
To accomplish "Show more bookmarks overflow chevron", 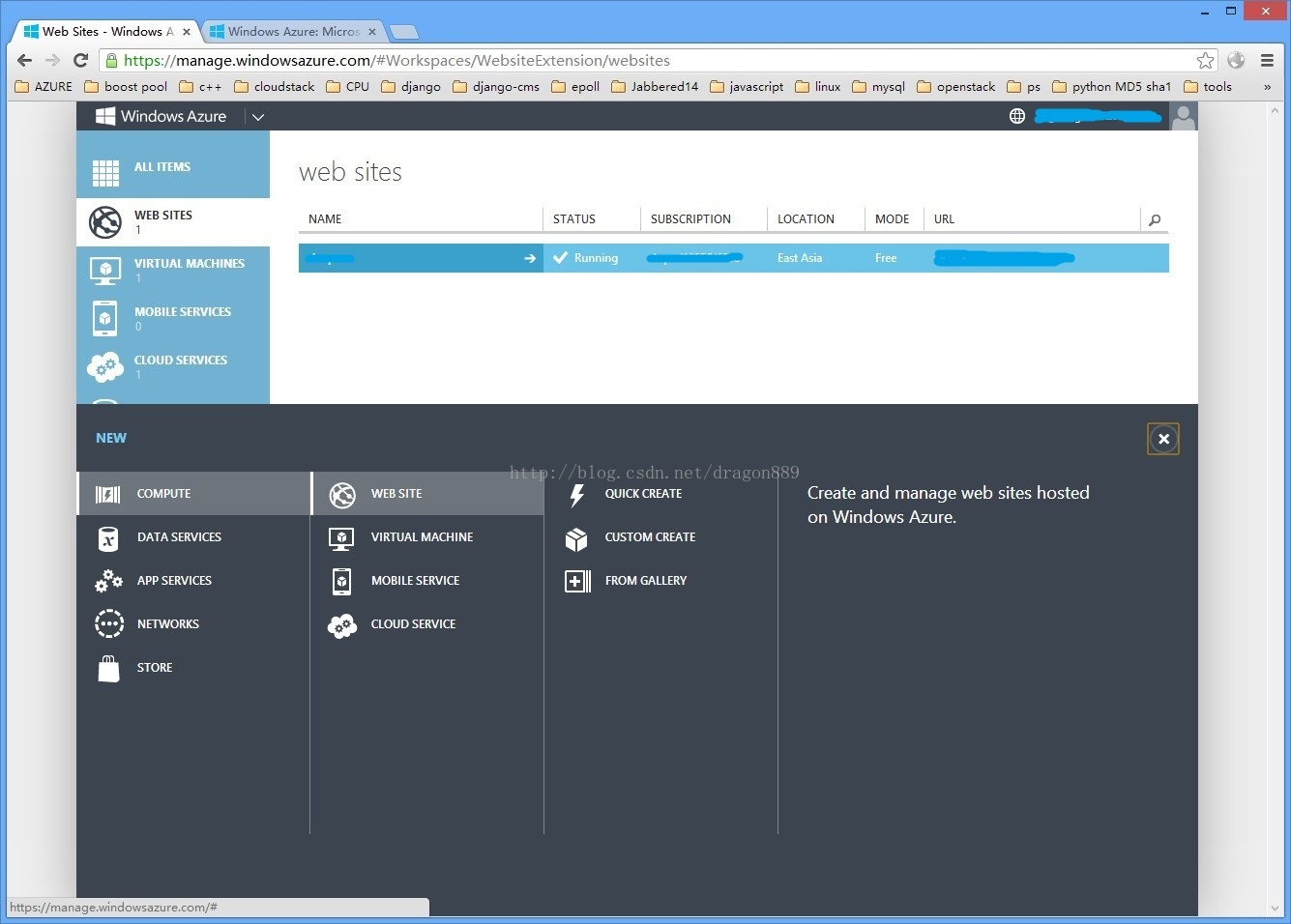I will [x=1267, y=86].
